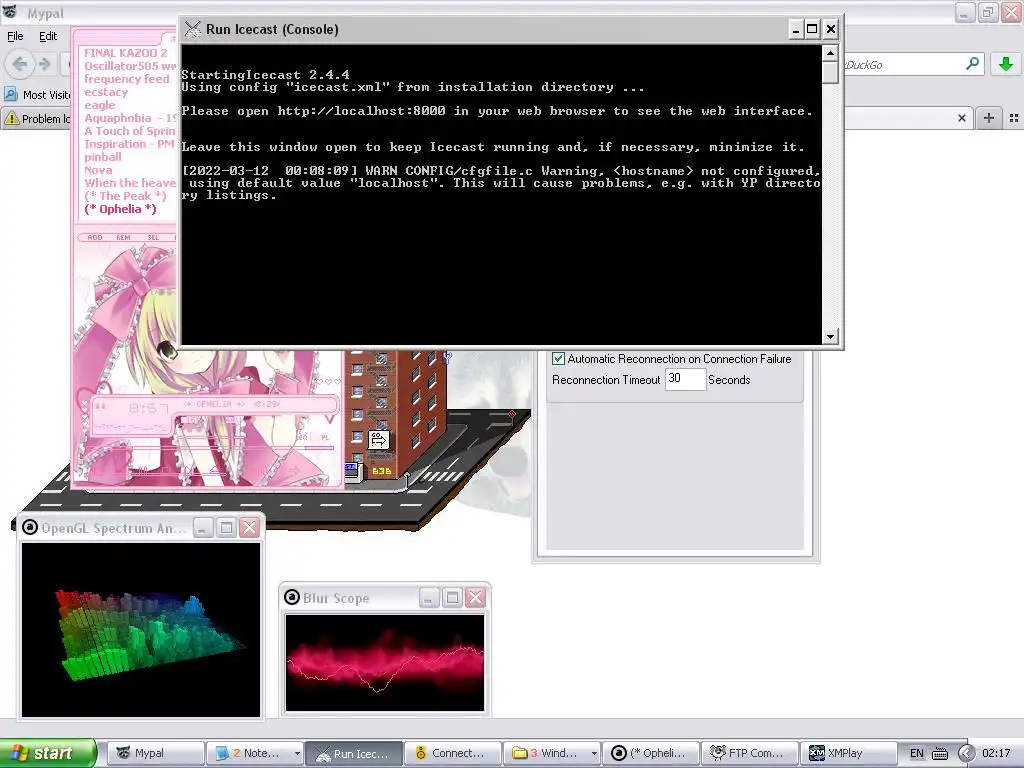The height and width of the screenshot is (768, 1024).
Task: Select (* The Peak *) track
Action: tap(125, 196)
